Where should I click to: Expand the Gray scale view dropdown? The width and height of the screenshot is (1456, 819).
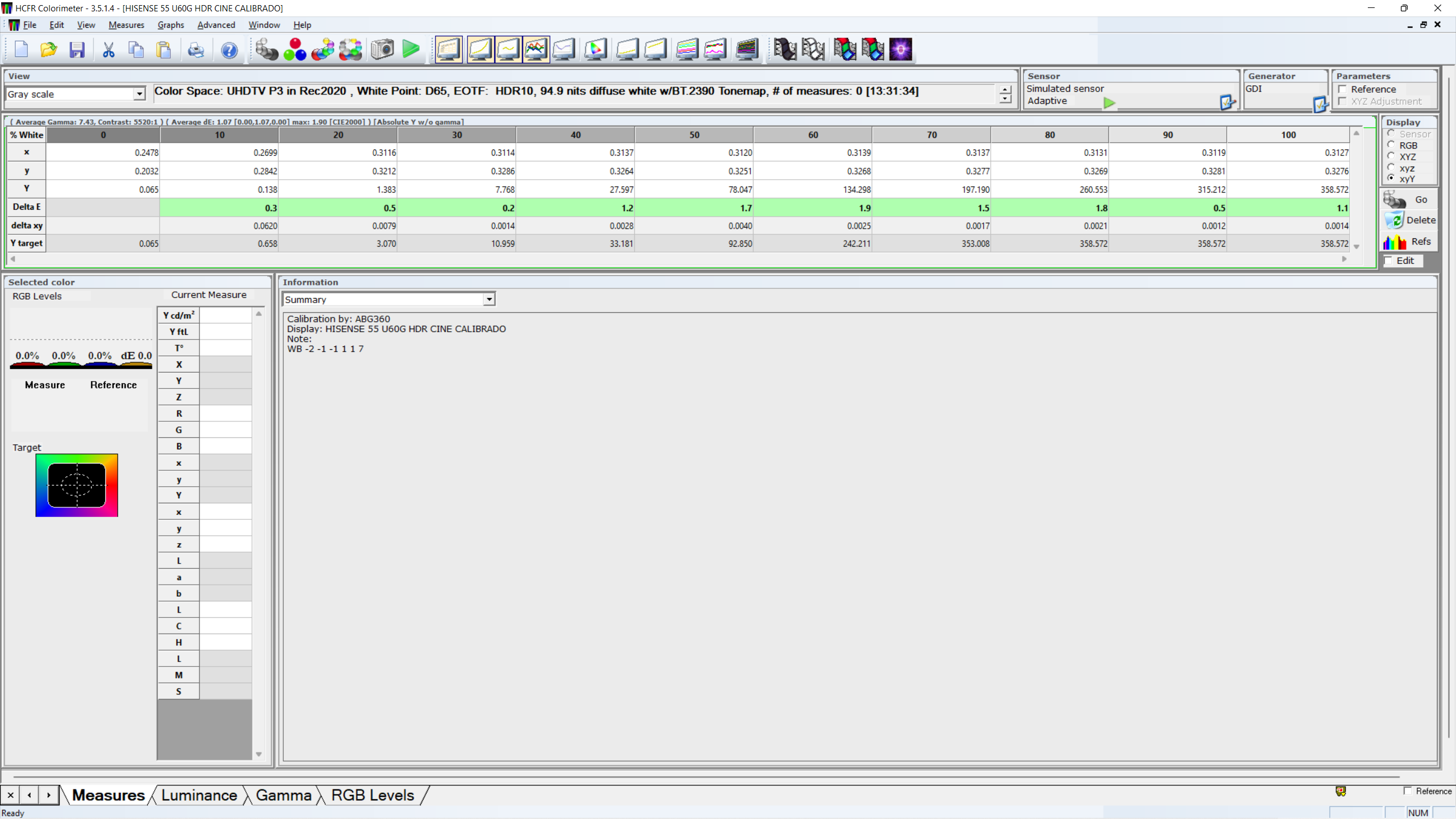pyautogui.click(x=139, y=94)
